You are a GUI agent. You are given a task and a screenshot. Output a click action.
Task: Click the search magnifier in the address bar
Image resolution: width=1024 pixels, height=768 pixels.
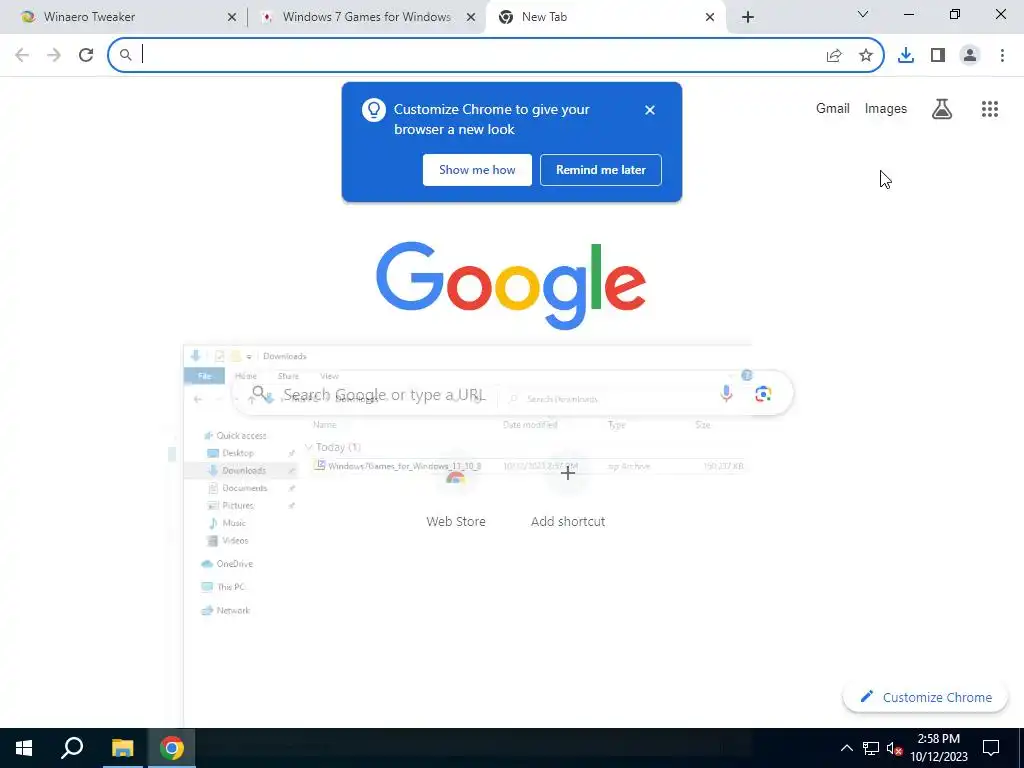pos(125,55)
